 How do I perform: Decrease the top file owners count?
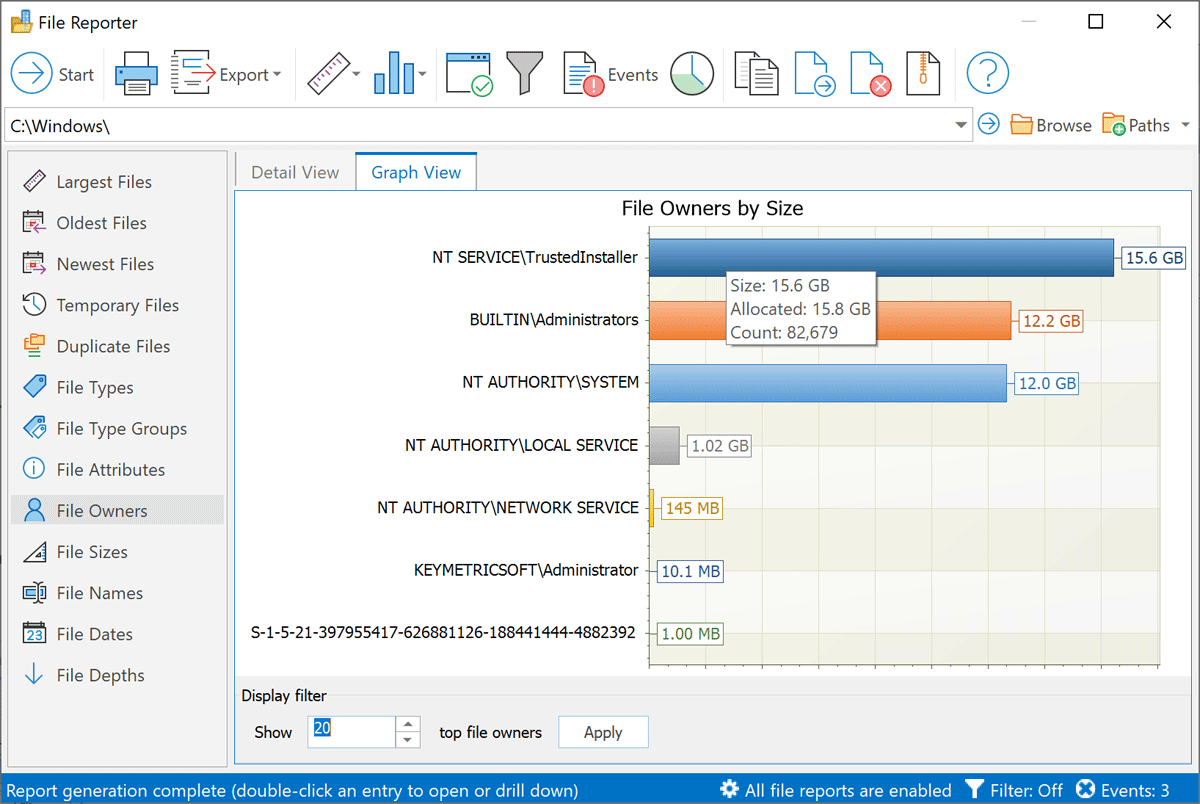pyautogui.click(x=408, y=740)
